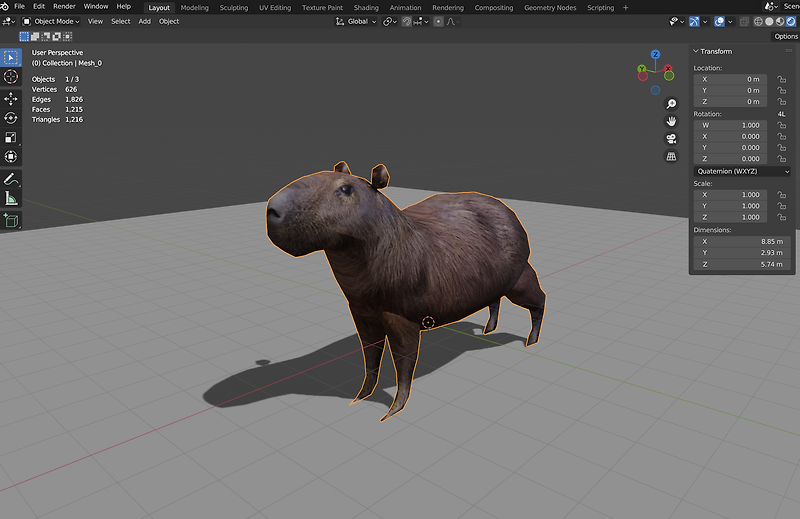
Task: Toggle viewport gizmos display
Action: point(694,21)
